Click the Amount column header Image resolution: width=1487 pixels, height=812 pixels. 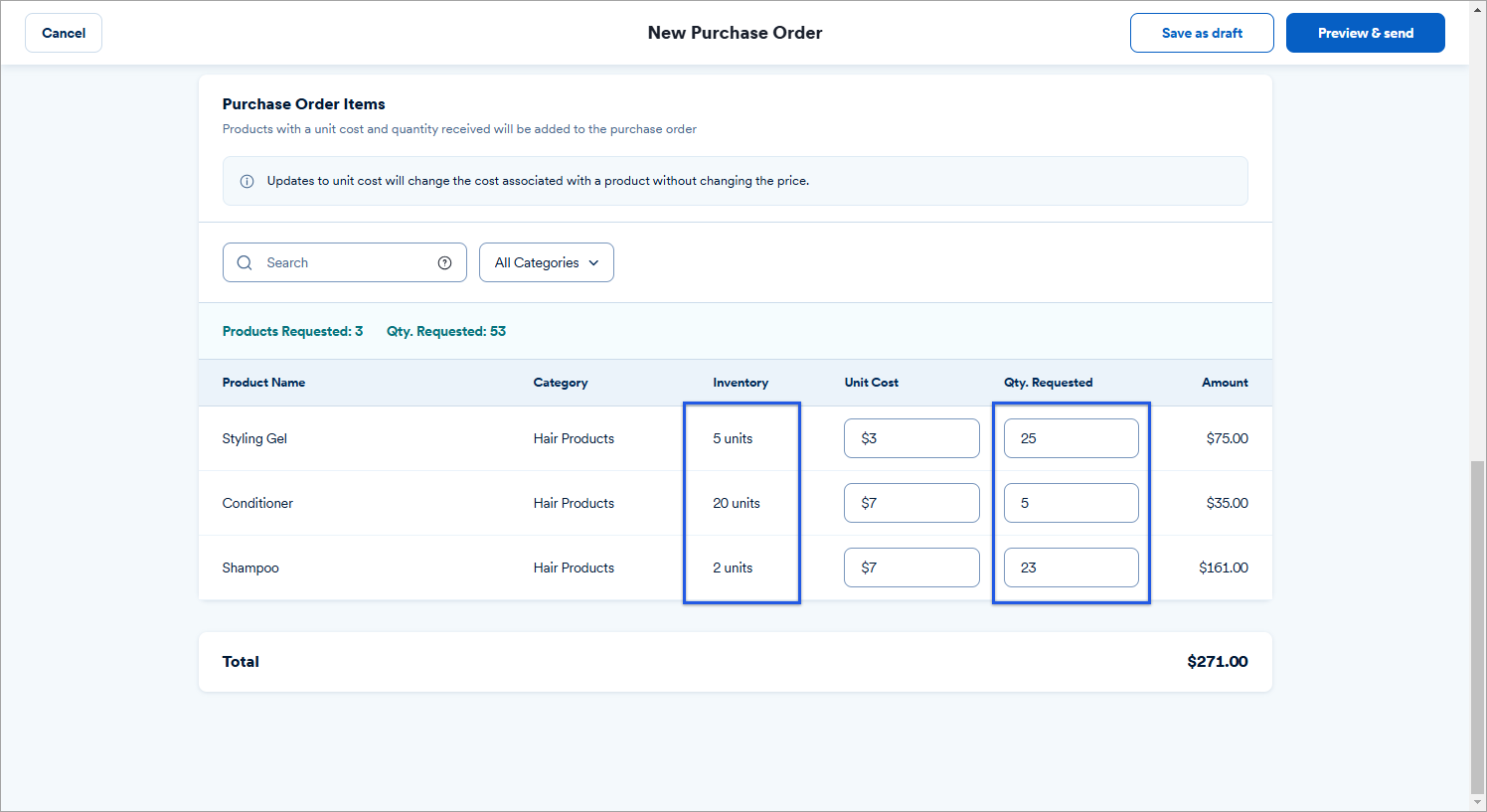pyautogui.click(x=1225, y=383)
